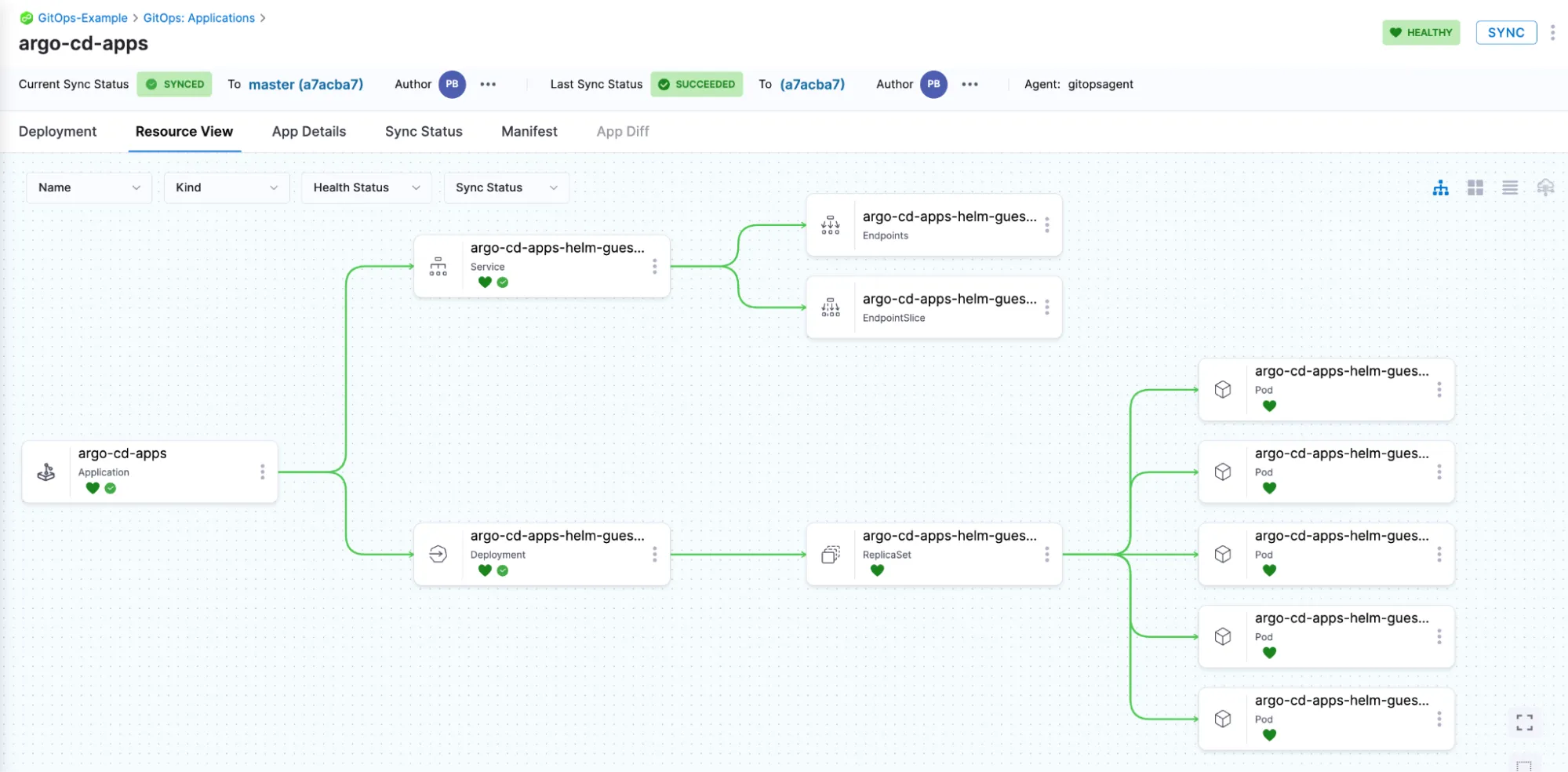Switch to the Manifest tab
Image resolution: width=1568 pixels, height=772 pixels.
tap(529, 131)
